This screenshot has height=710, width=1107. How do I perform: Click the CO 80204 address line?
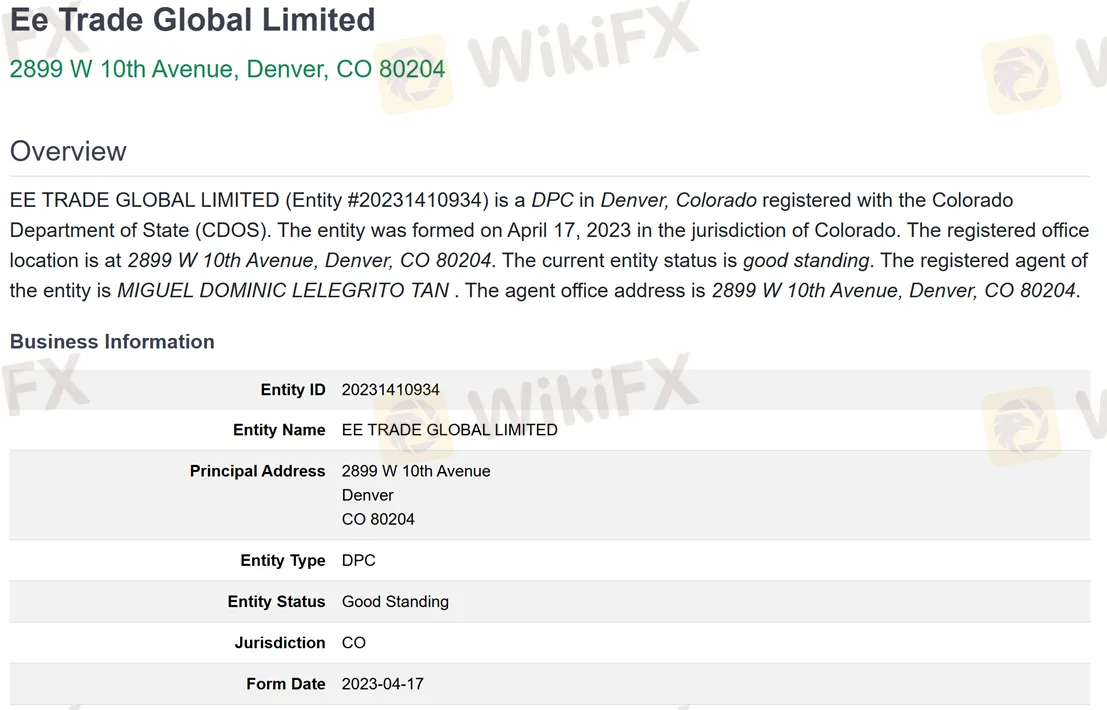378,519
